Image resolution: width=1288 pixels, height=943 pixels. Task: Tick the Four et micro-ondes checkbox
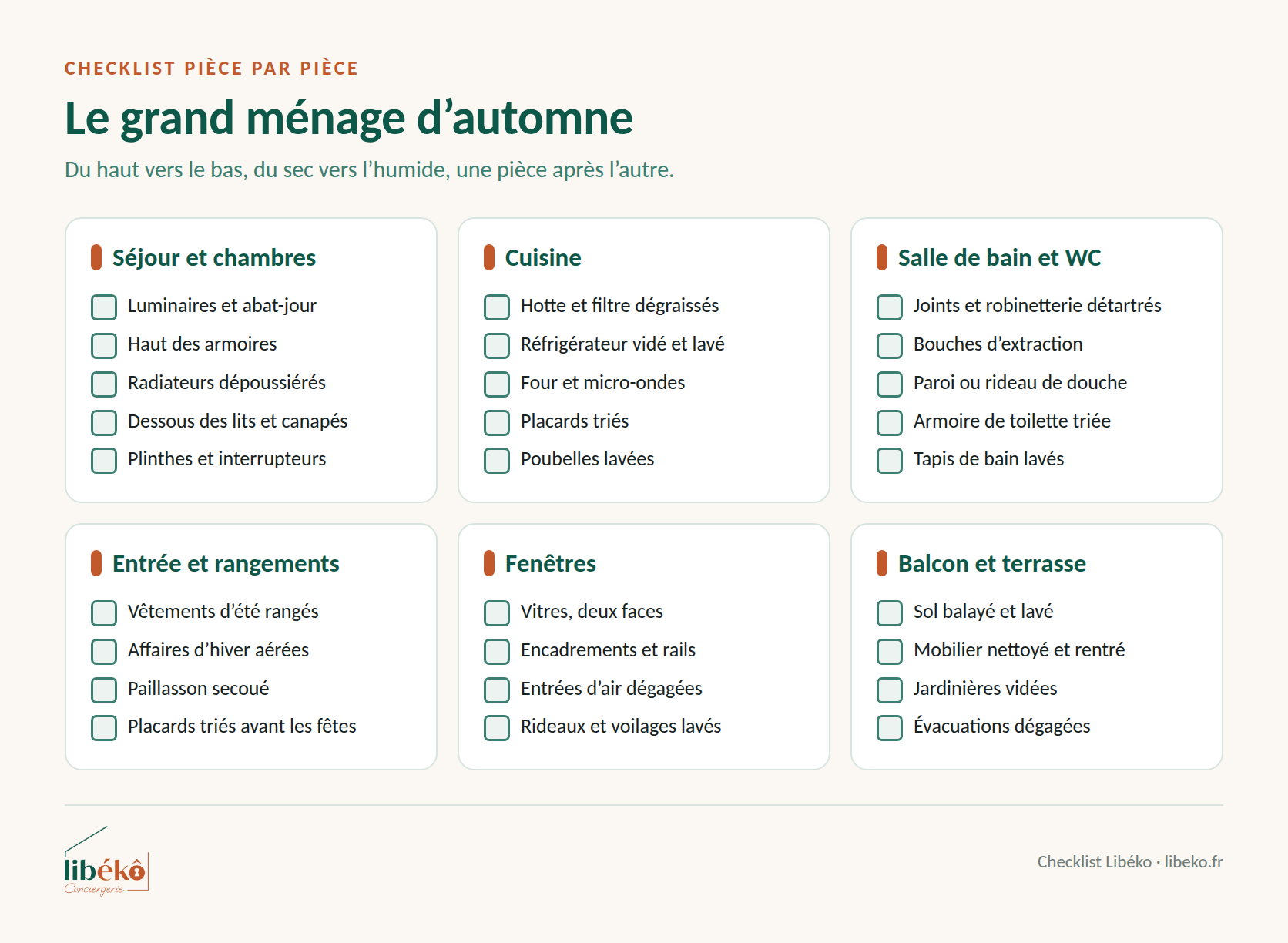(497, 384)
